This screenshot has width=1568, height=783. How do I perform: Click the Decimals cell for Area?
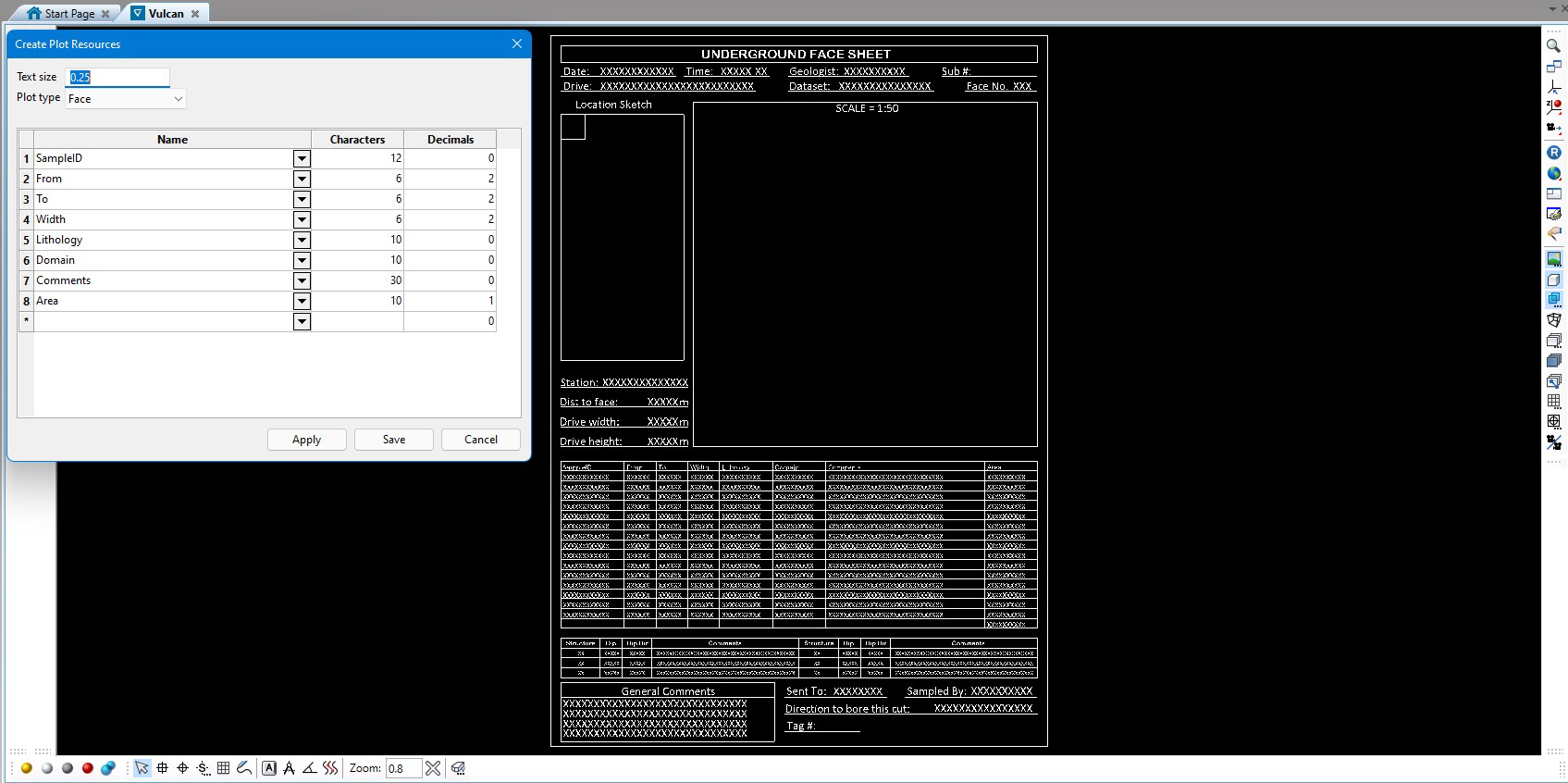(x=451, y=301)
